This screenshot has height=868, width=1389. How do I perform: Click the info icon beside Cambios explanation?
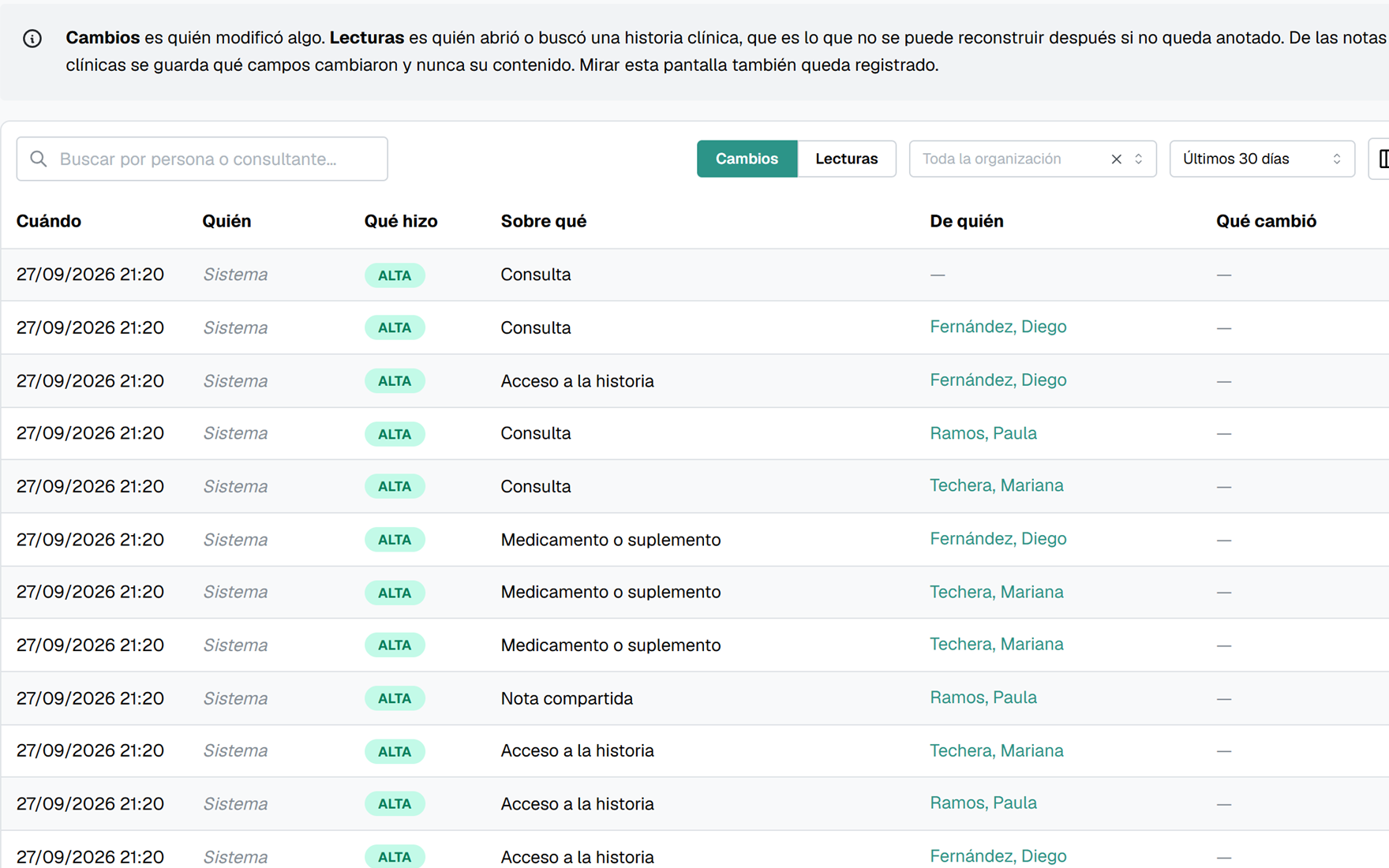coord(32,39)
